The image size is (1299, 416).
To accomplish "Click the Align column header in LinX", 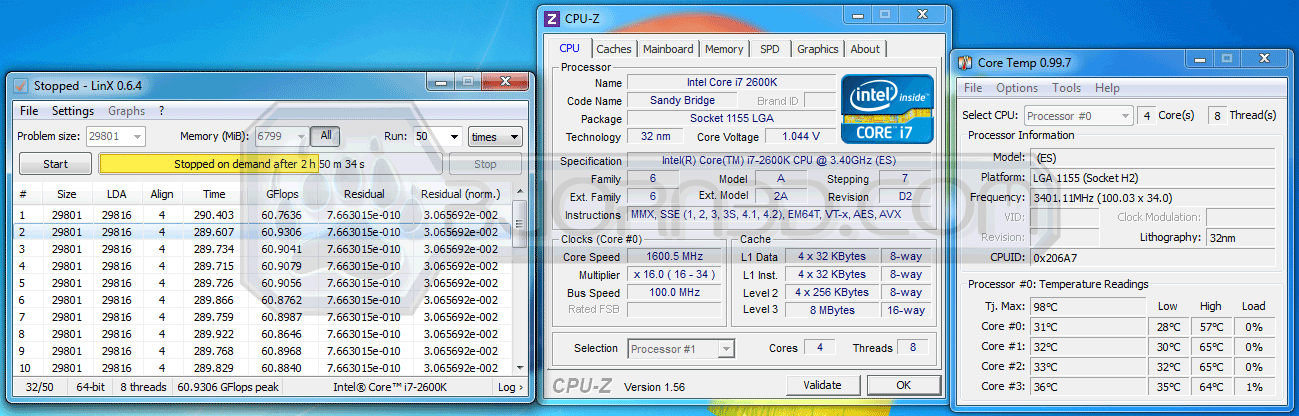I will (162, 194).
